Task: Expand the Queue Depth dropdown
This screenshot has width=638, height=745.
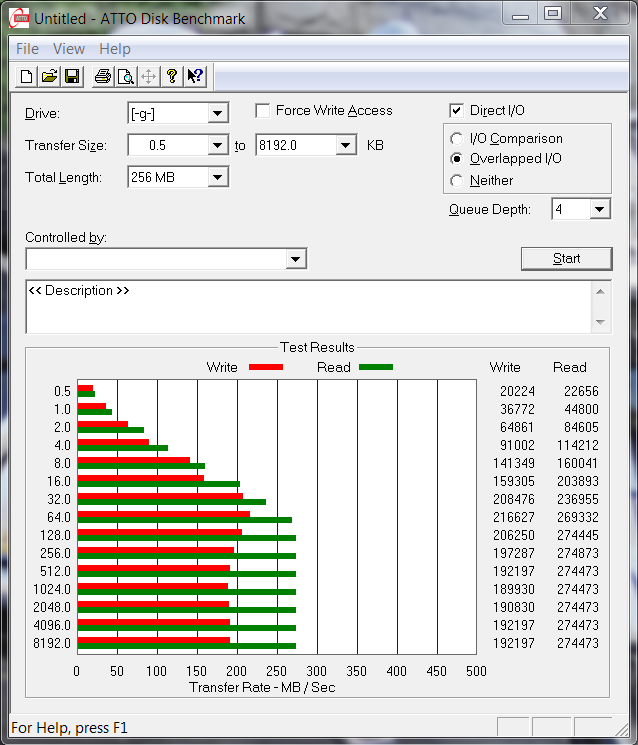Action: click(599, 209)
